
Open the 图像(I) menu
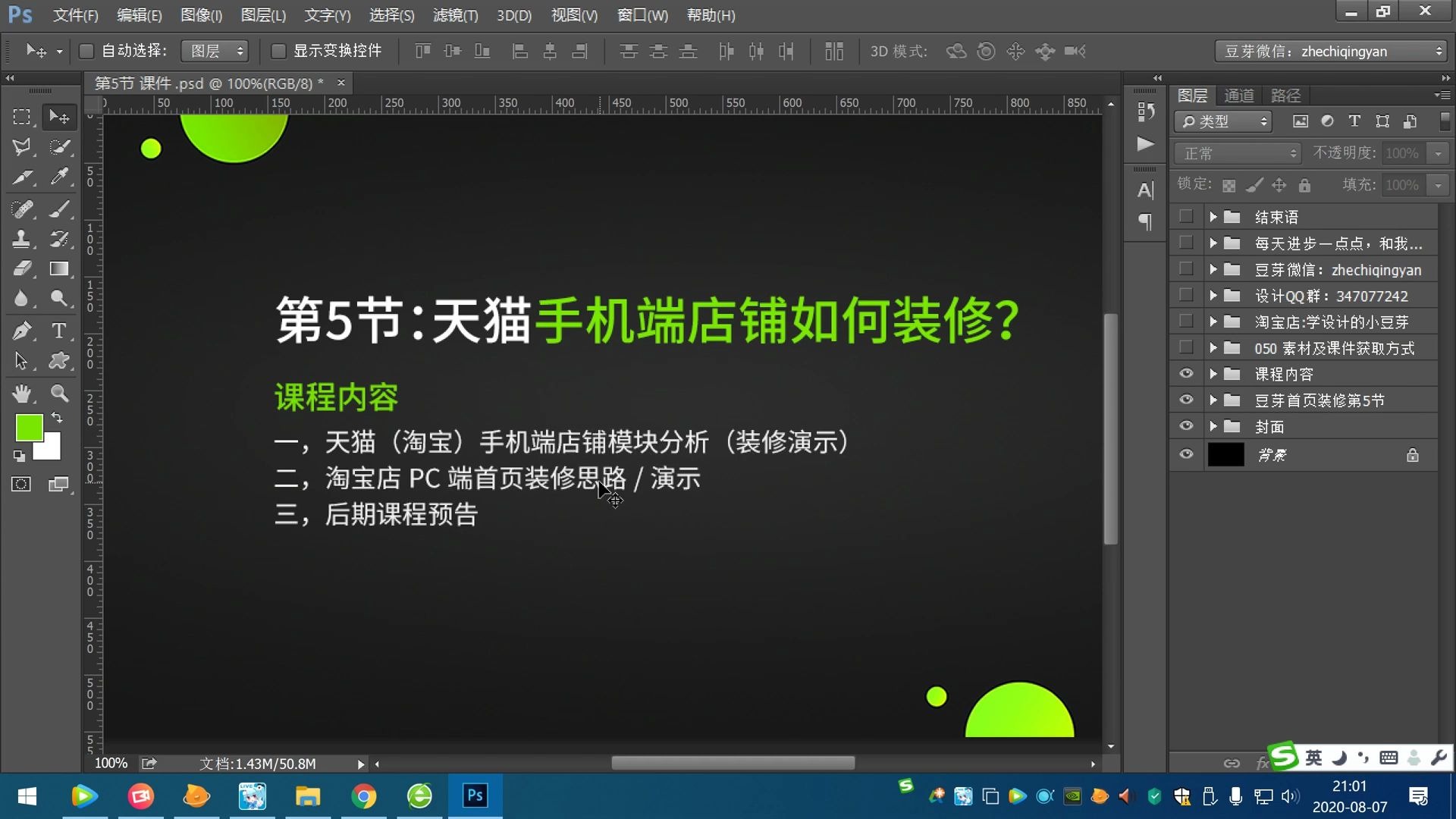[x=201, y=15]
